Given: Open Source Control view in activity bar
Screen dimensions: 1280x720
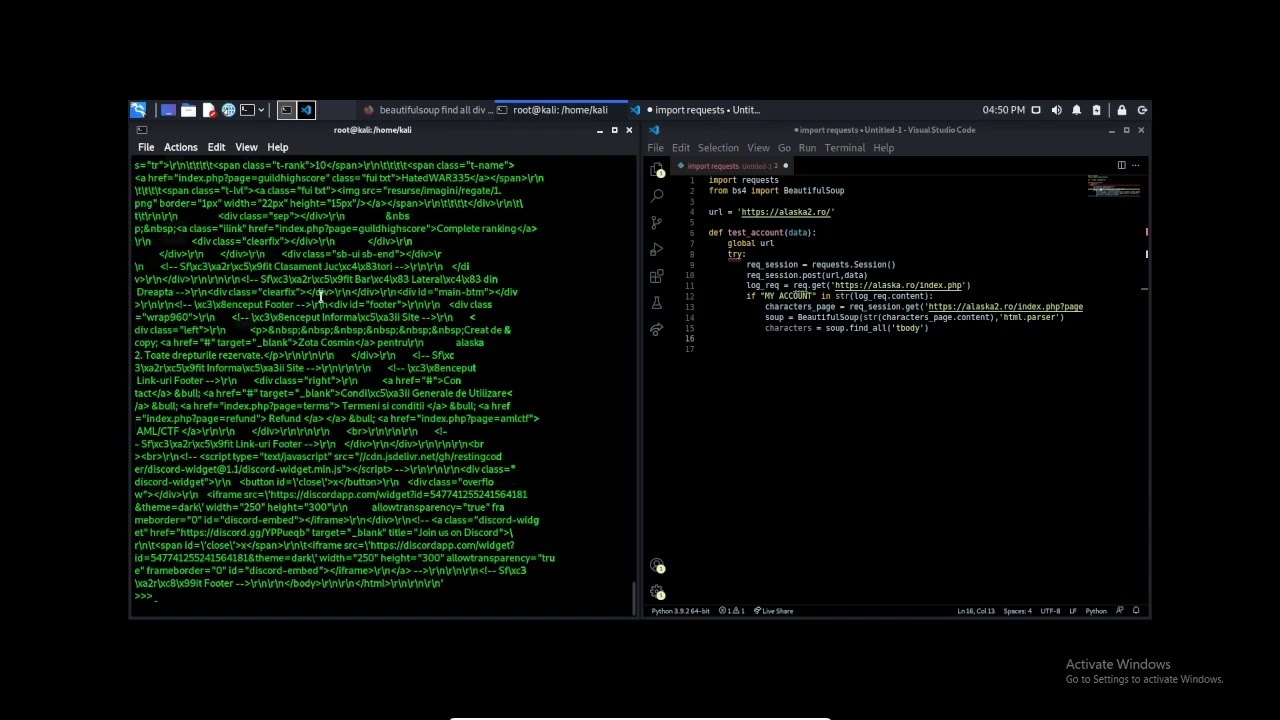Looking at the screenshot, I should click(657, 222).
